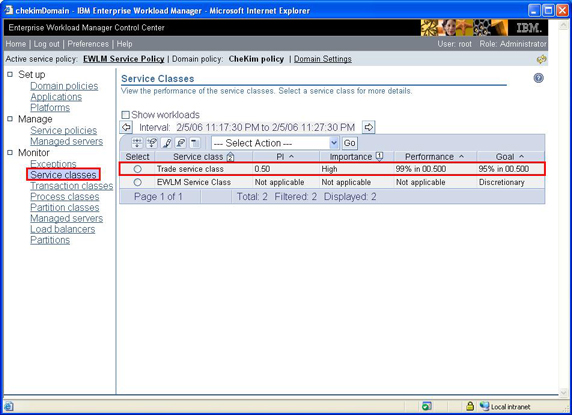Click the Trade service class name cell
This screenshot has width=572, height=415.
click(x=190, y=169)
